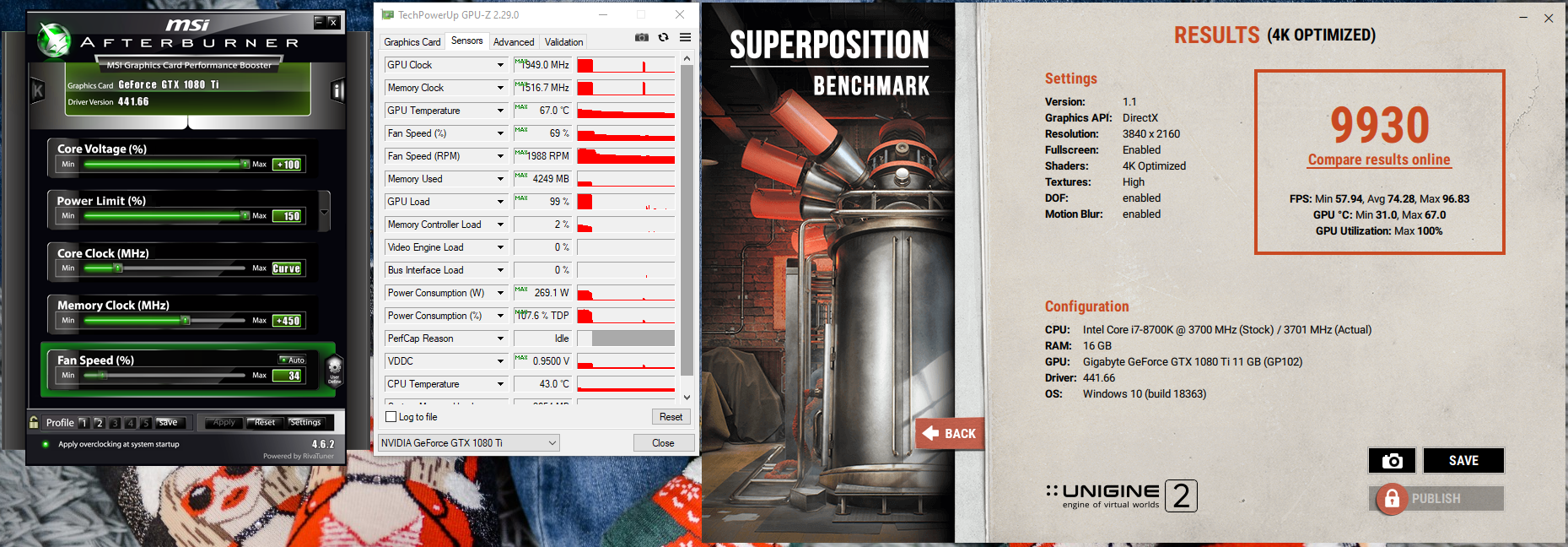Click the Afterburner Apply button
This screenshot has width=1568, height=547.
pyautogui.click(x=224, y=422)
